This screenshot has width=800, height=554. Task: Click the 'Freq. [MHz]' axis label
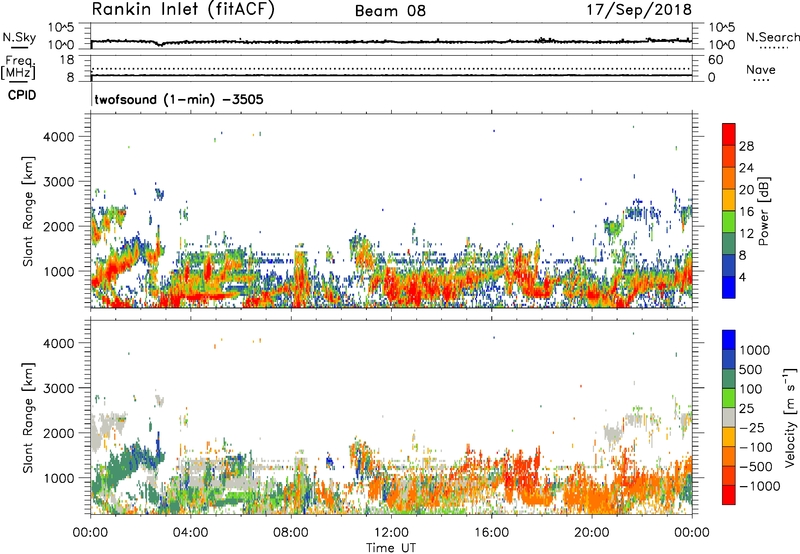coord(19,67)
